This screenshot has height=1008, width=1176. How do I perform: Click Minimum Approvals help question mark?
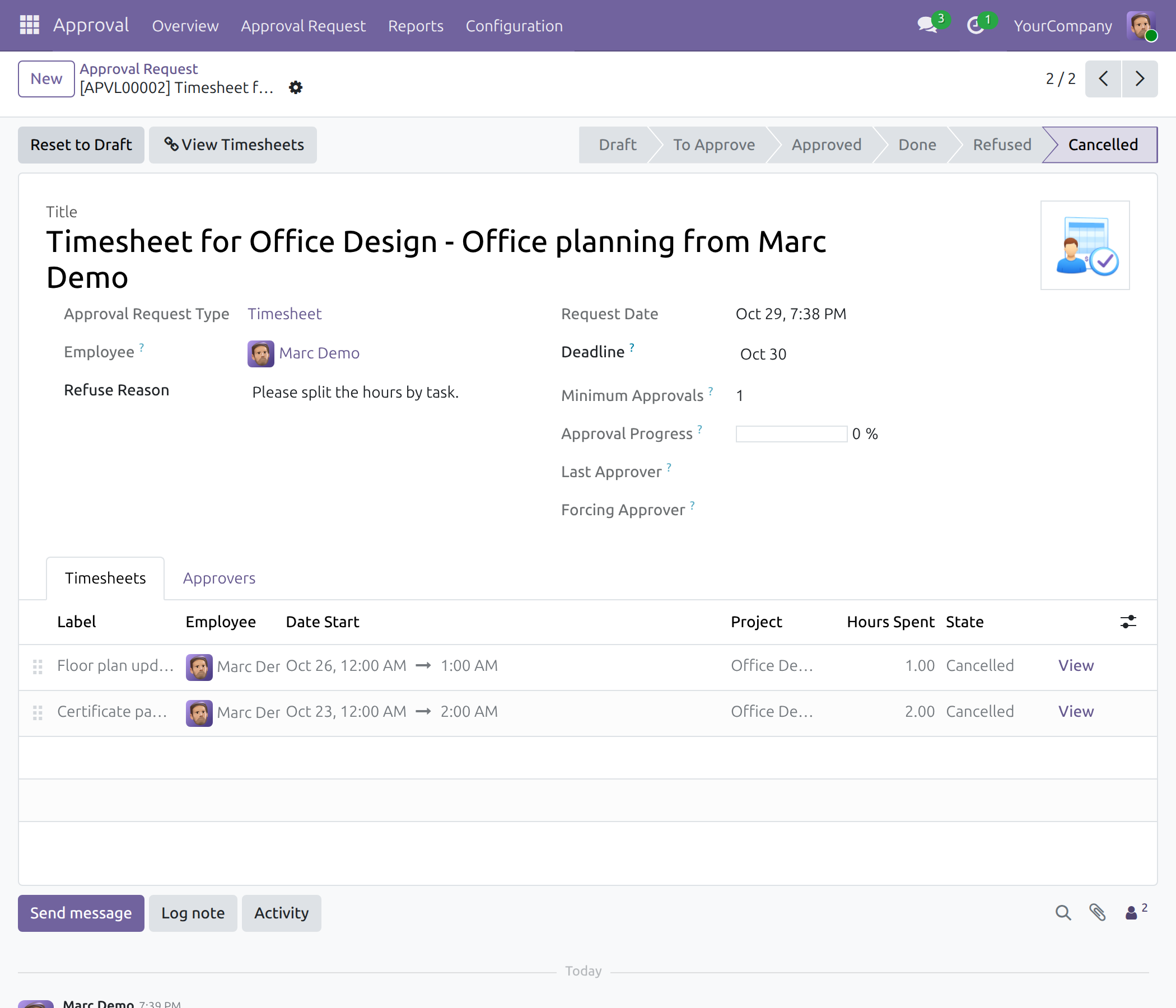(711, 390)
